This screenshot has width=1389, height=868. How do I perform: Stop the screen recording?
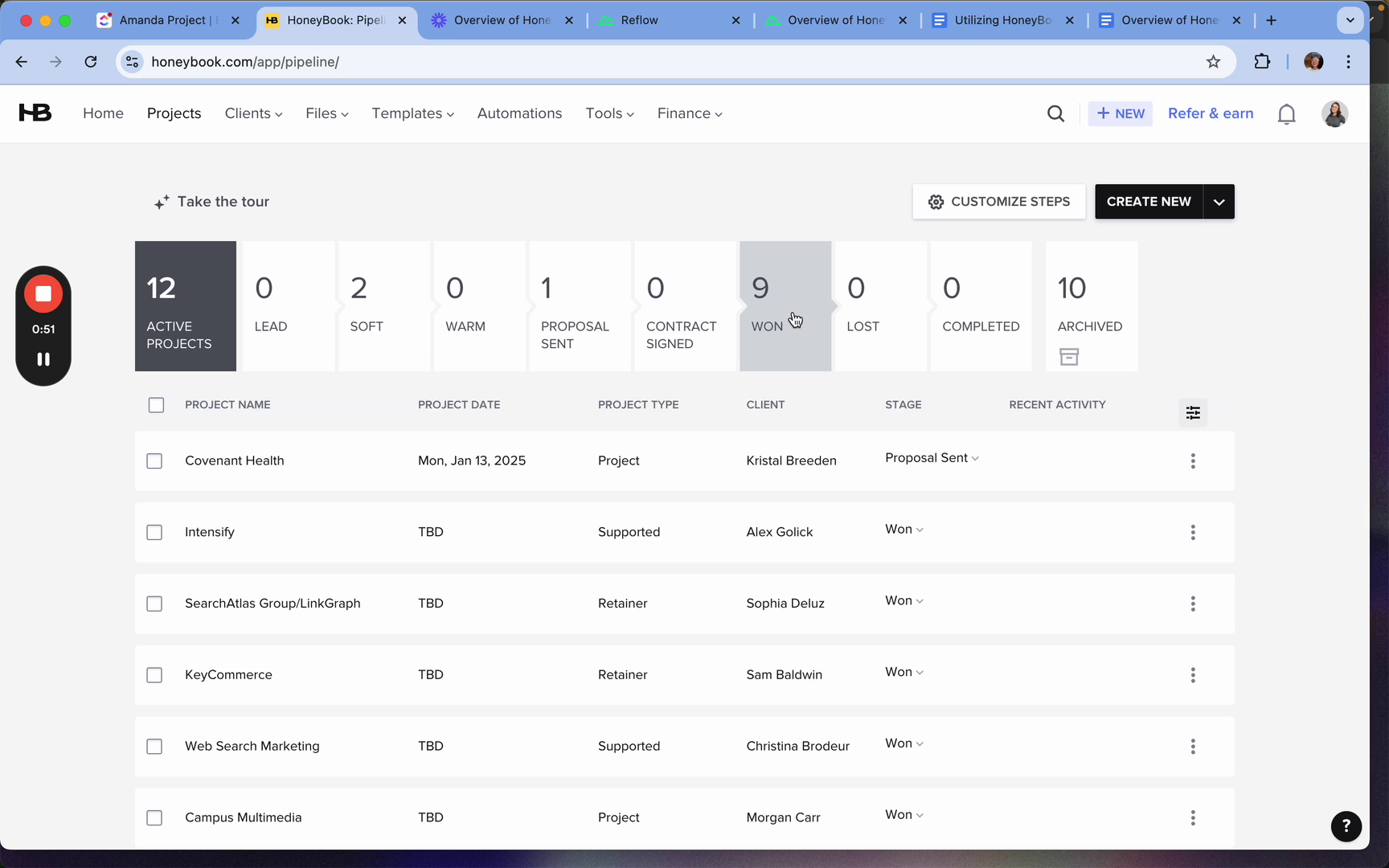click(x=43, y=294)
